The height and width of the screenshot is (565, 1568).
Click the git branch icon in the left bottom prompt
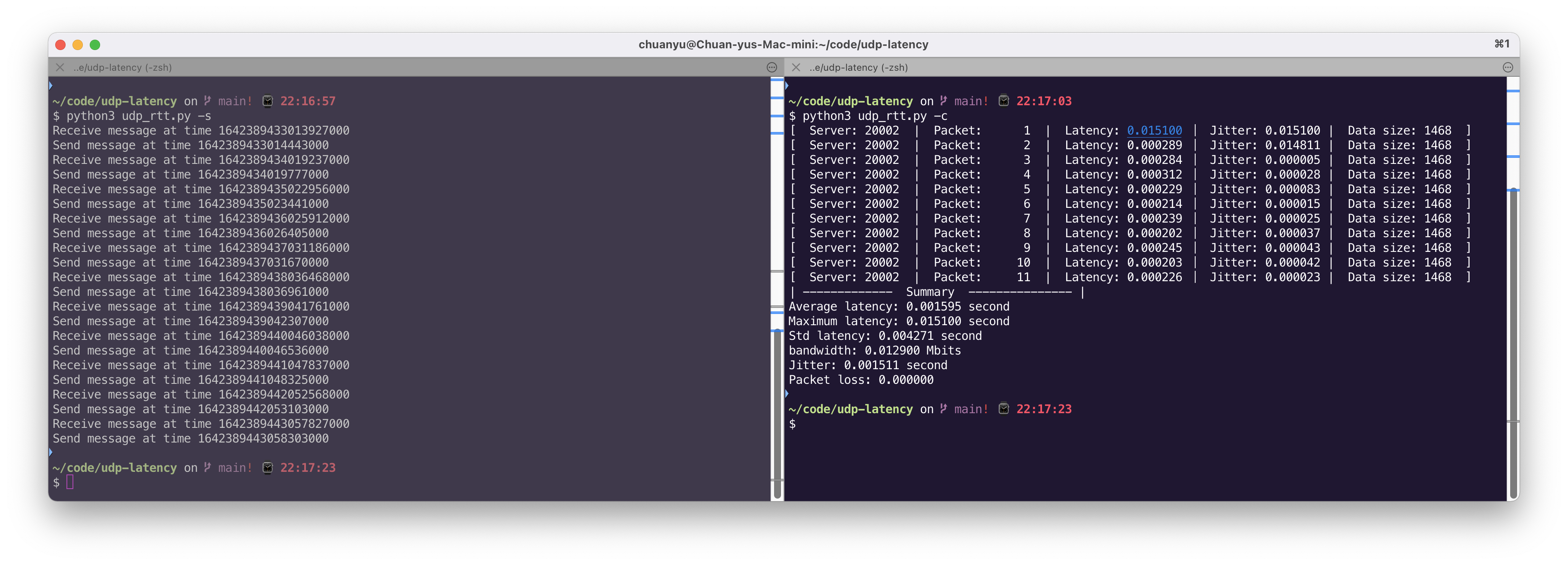208,468
